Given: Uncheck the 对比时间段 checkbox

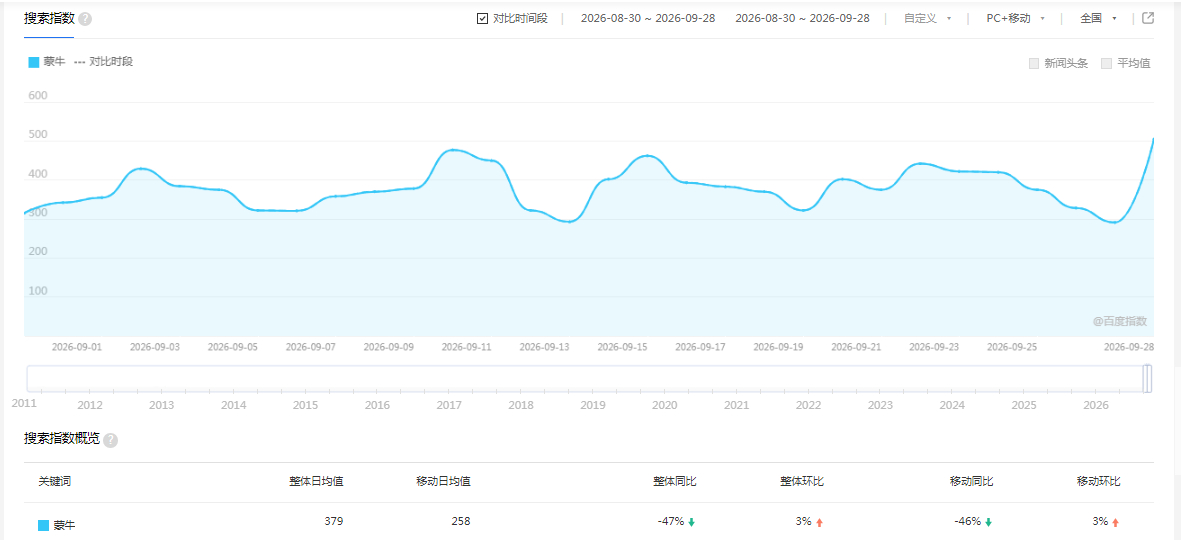Looking at the screenshot, I should [x=483, y=18].
